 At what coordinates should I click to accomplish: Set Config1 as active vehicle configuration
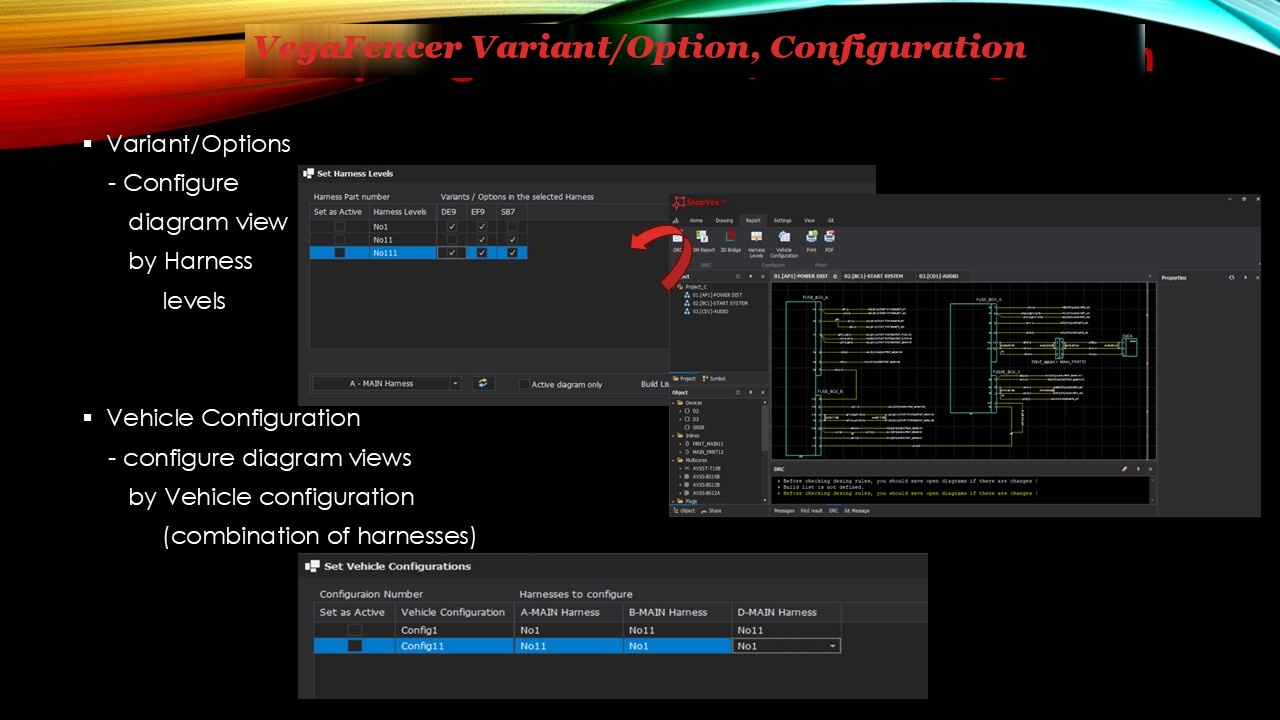point(354,630)
